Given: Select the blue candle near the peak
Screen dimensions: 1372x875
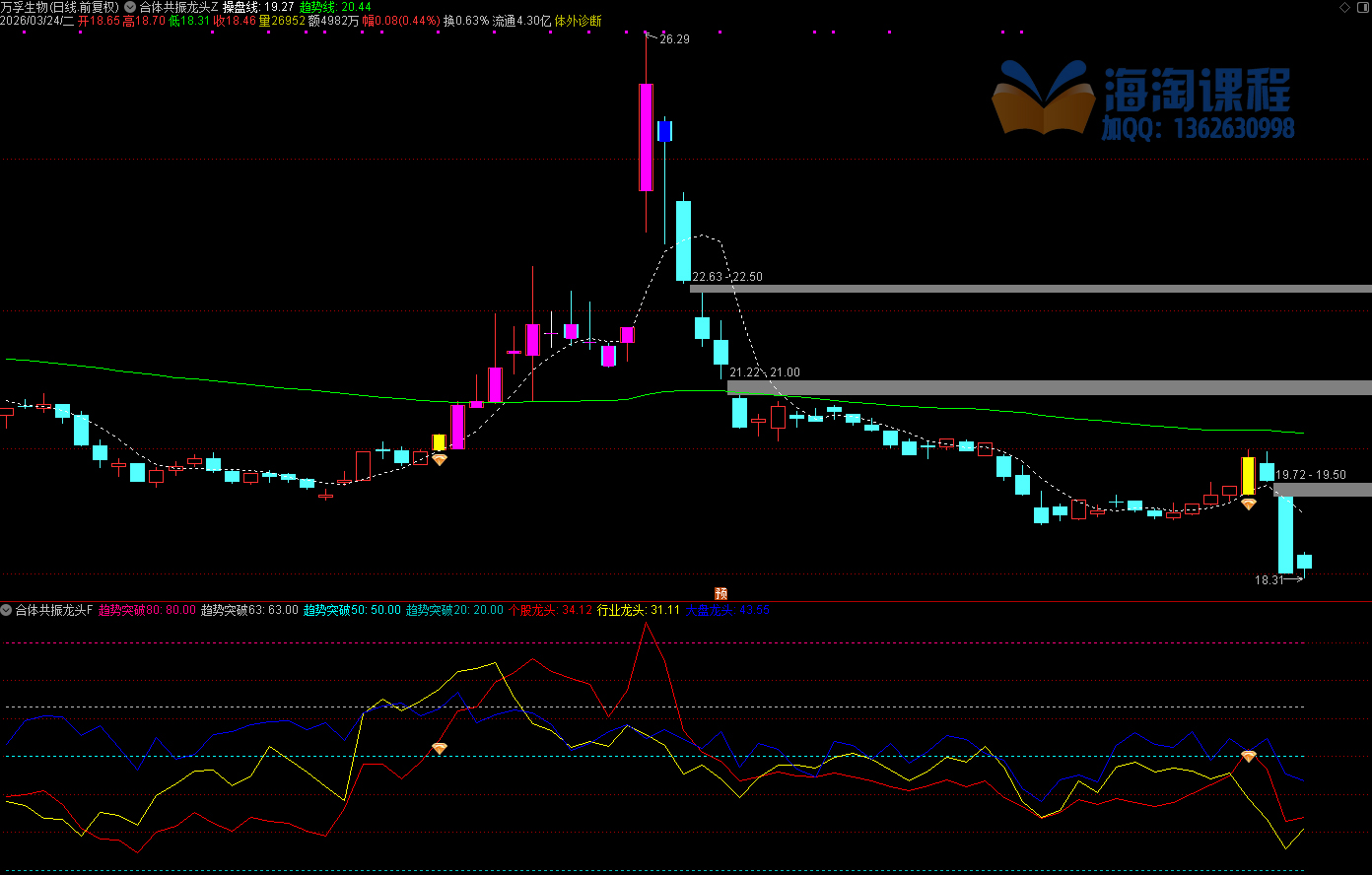Looking at the screenshot, I should pyautogui.click(x=664, y=131).
